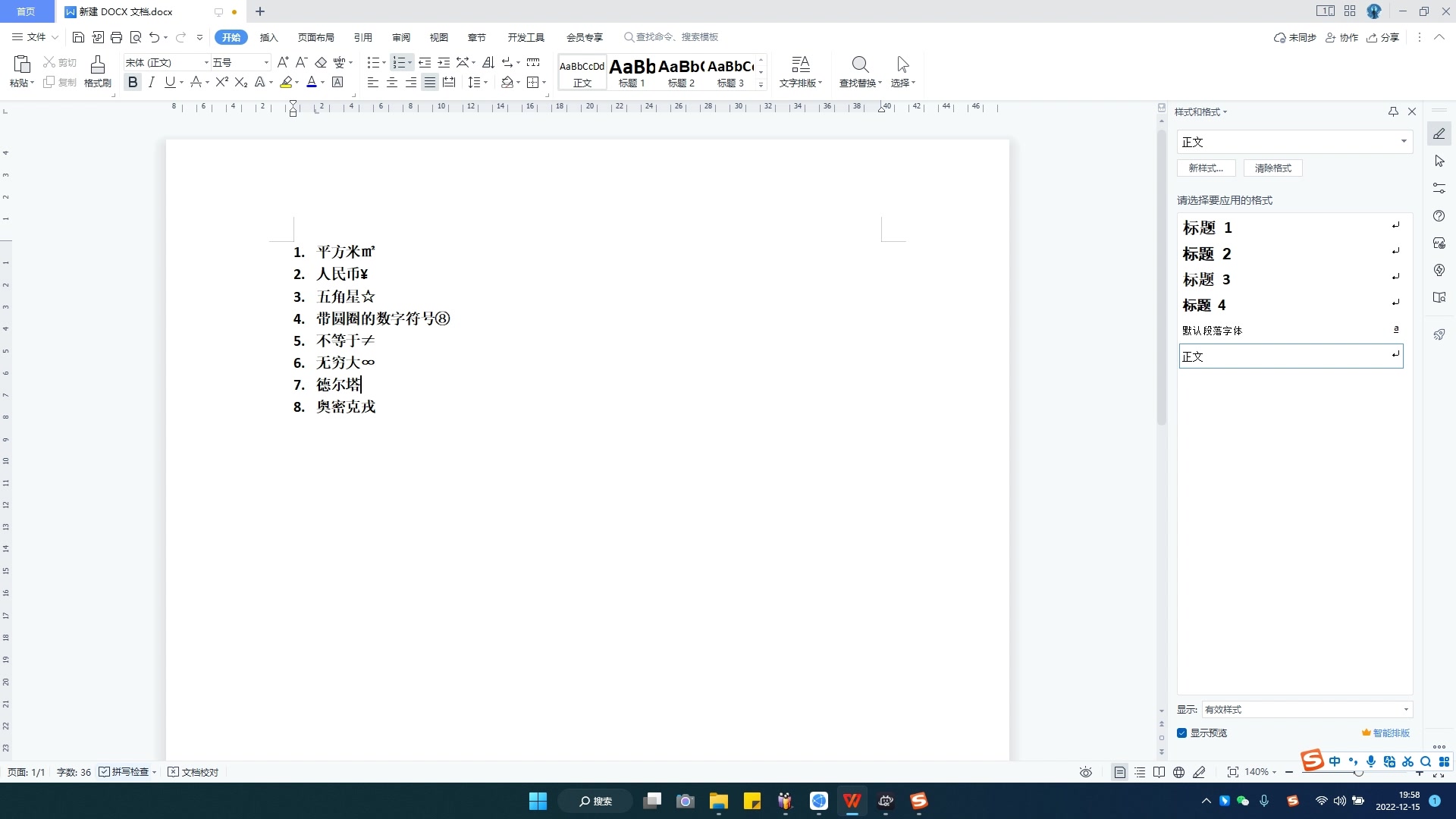Open the Help question mark sidebar icon
This screenshot has height=819, width=1456.
1439,216
